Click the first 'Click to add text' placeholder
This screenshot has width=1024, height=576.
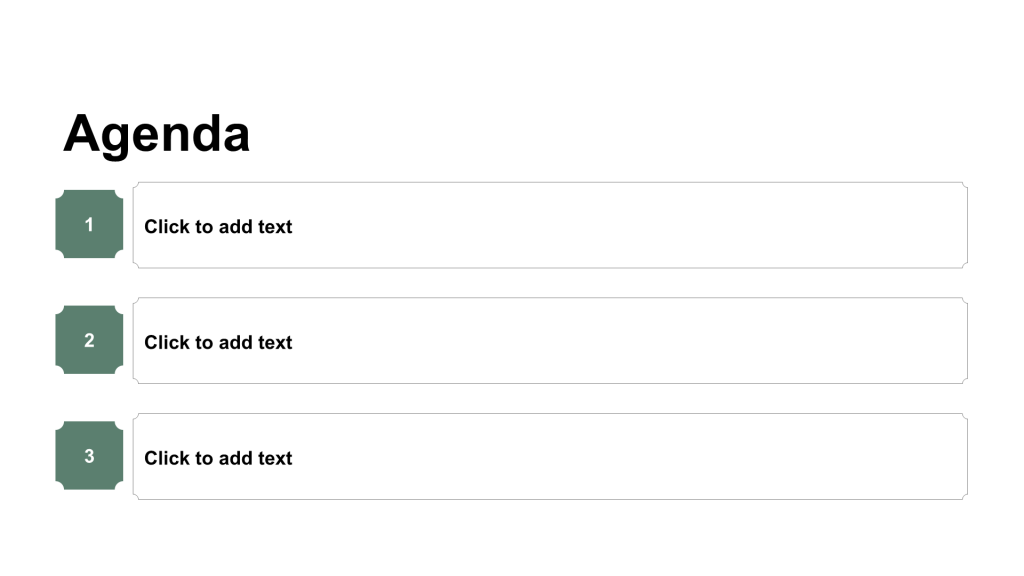click(x=218, y=227)
